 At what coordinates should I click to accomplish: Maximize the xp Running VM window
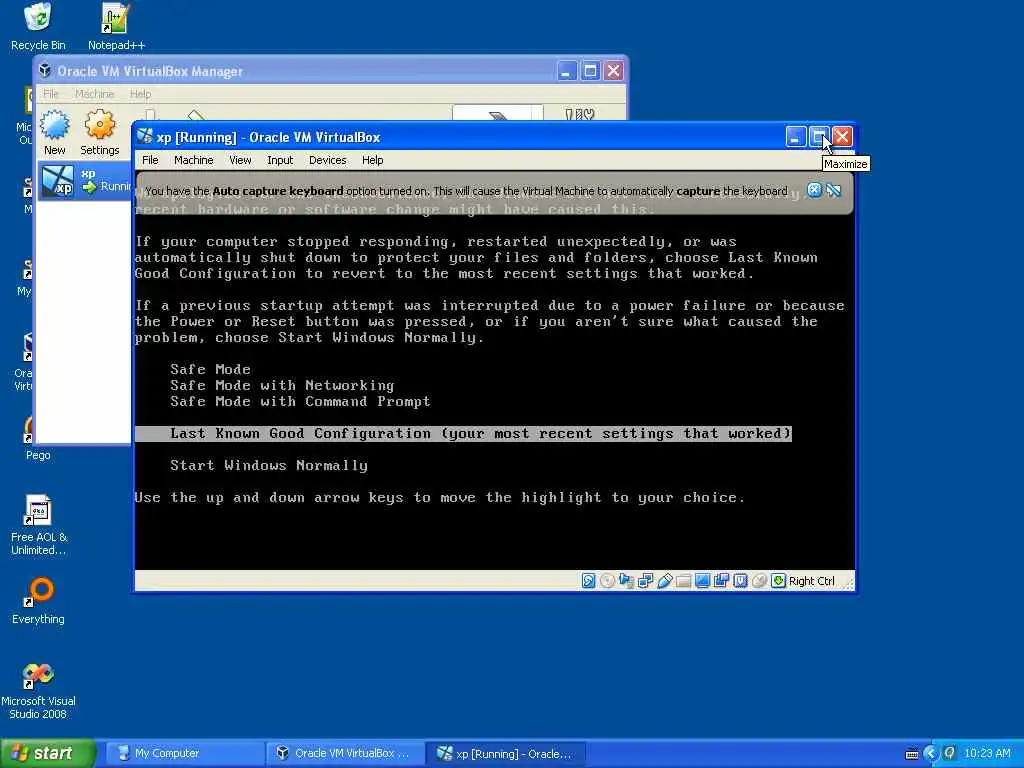coord(819,136)
